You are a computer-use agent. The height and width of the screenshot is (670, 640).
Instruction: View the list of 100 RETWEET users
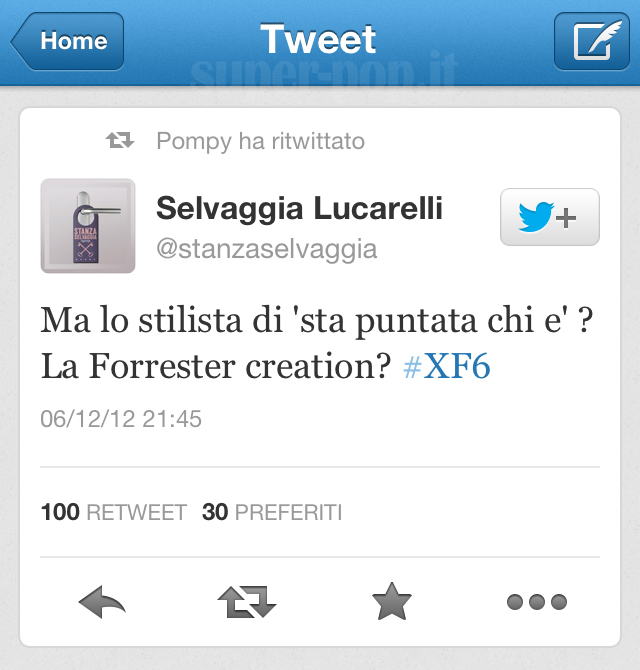(x=114, y=512)
